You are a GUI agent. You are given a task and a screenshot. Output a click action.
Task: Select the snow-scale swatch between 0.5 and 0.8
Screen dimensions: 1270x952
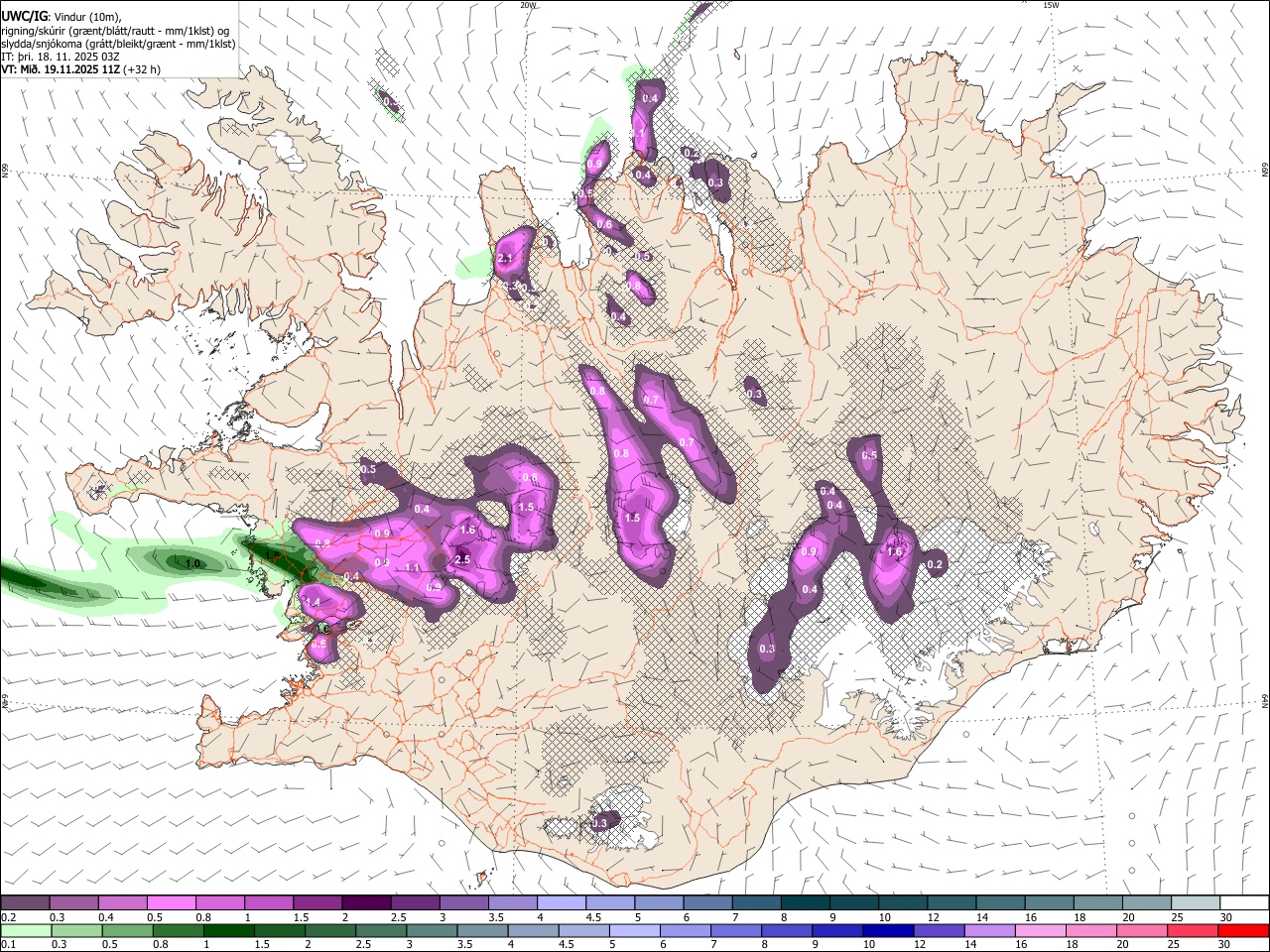pyautogui.click(x=172, y=903)
